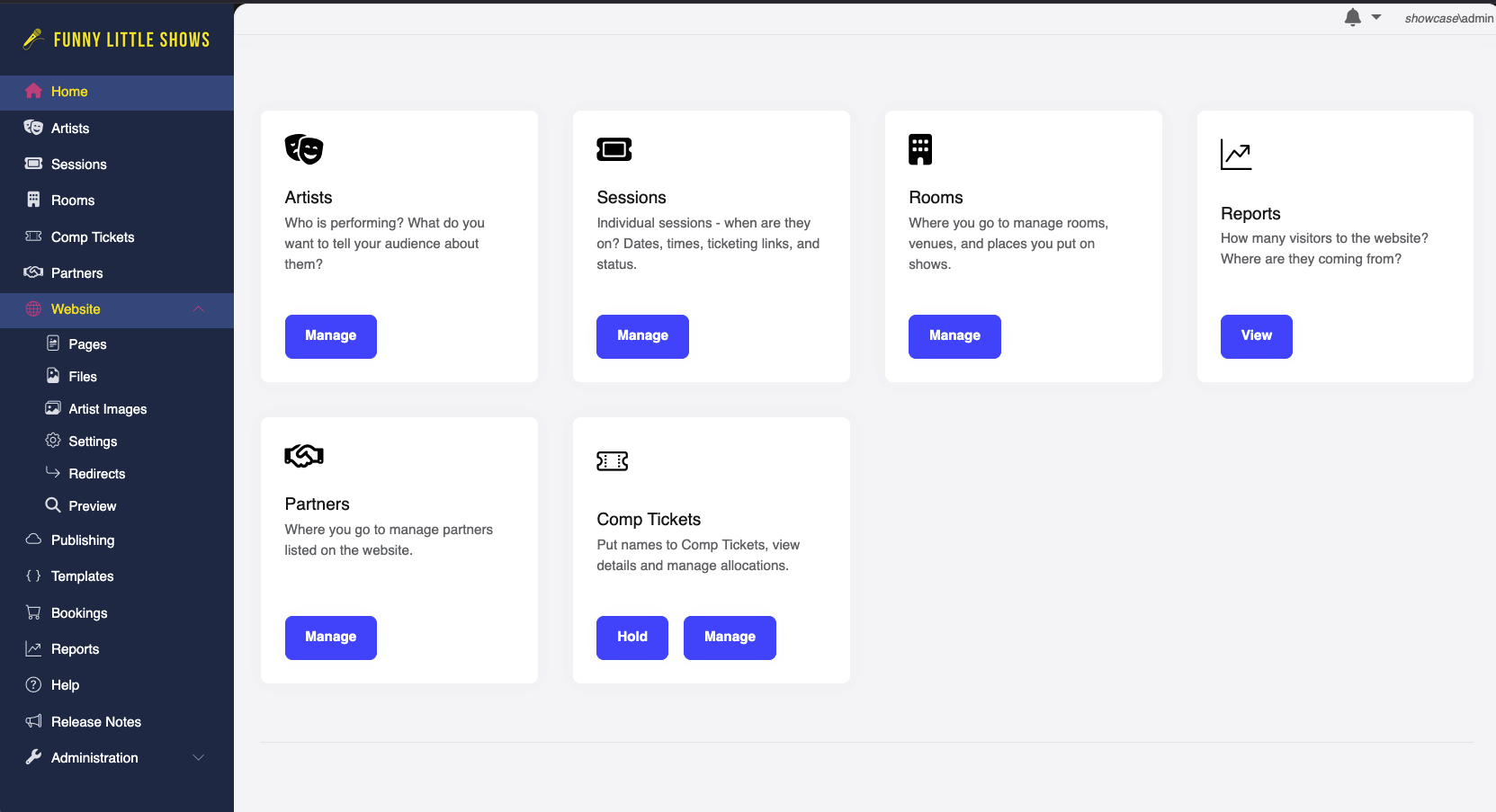The width and height of the screenshot is (1496, 812).
Task: Click the Sessions card ticket icon
Action: 614,149
